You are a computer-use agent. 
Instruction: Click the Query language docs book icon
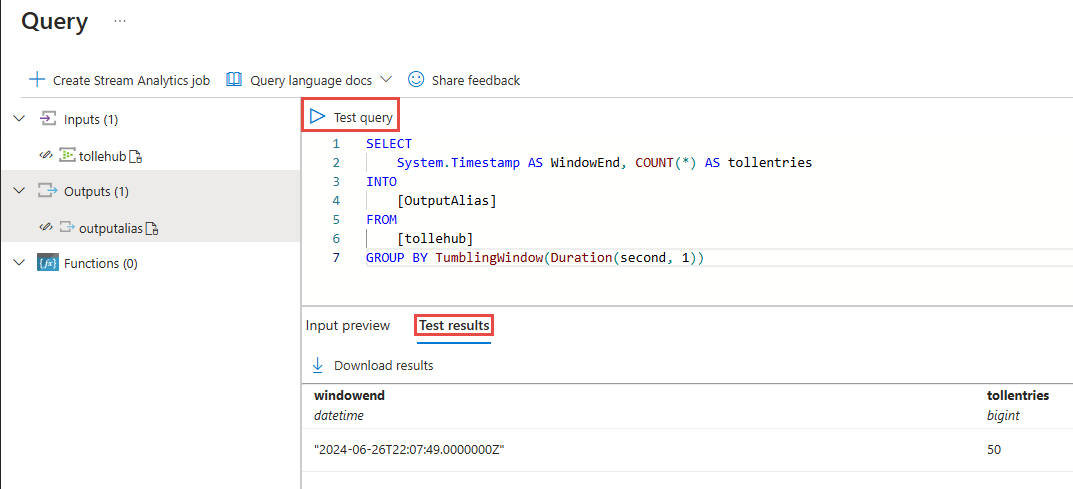(x=234, y=80)
